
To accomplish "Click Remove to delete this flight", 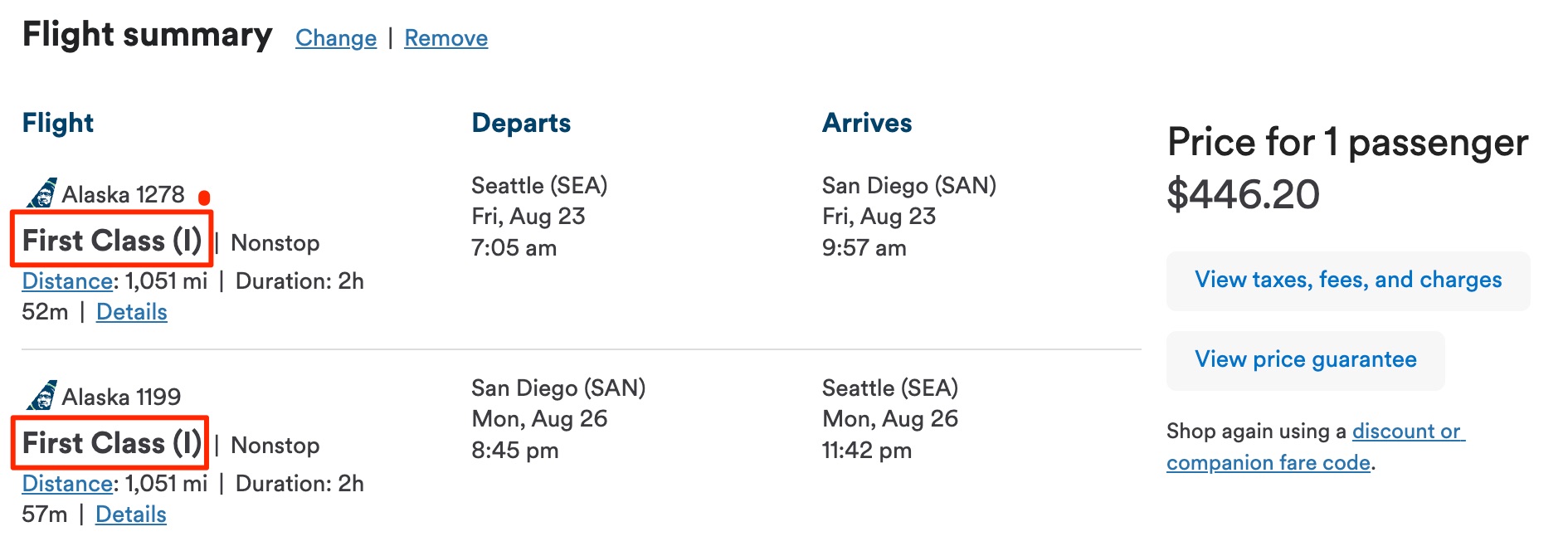I will (x=446, y=38).
